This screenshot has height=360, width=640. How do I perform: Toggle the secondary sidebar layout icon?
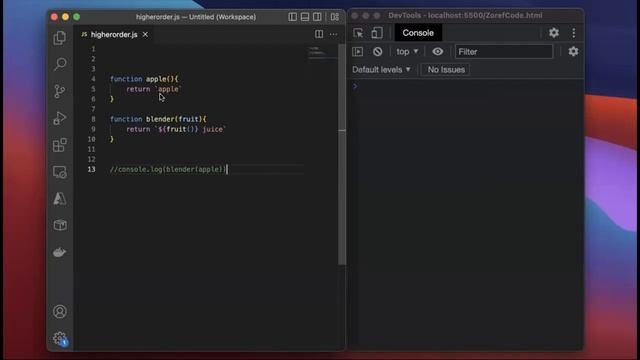click(317, 17)
